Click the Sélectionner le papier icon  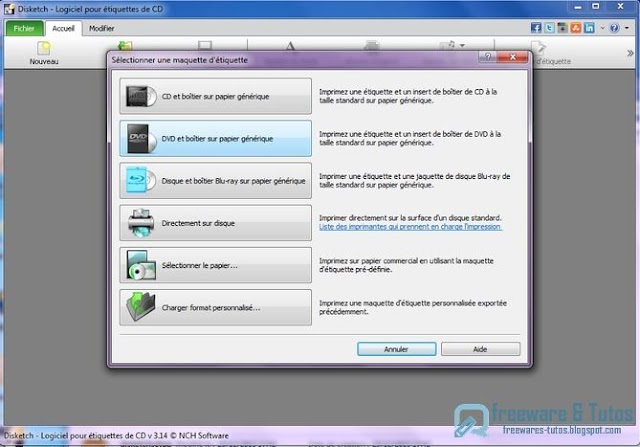(141, 265)
